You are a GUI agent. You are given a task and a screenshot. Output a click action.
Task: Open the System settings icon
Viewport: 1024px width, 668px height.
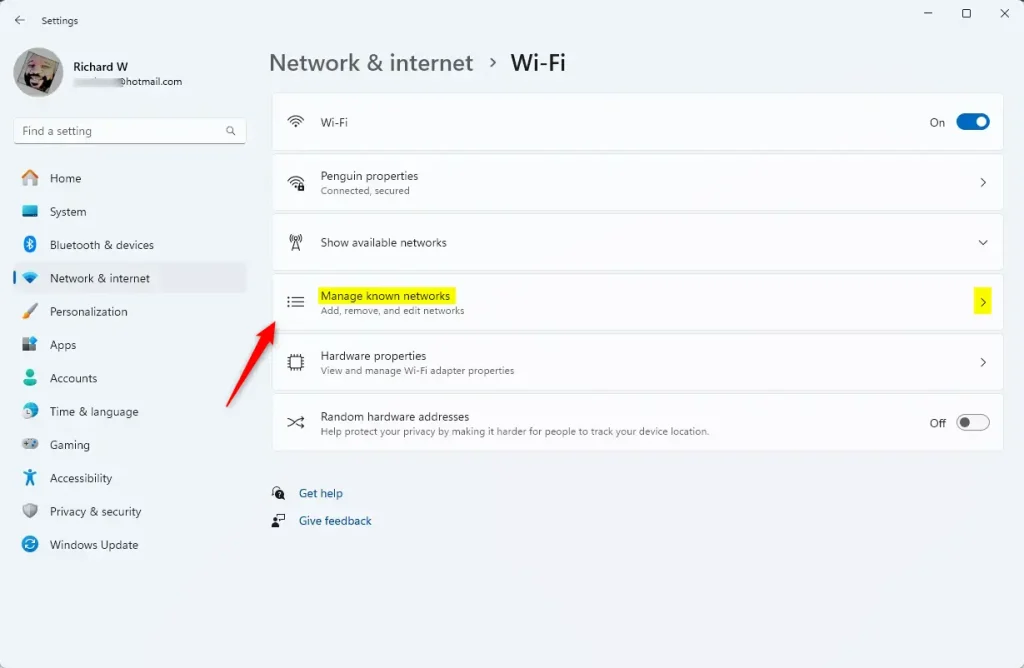pos(31,211)
